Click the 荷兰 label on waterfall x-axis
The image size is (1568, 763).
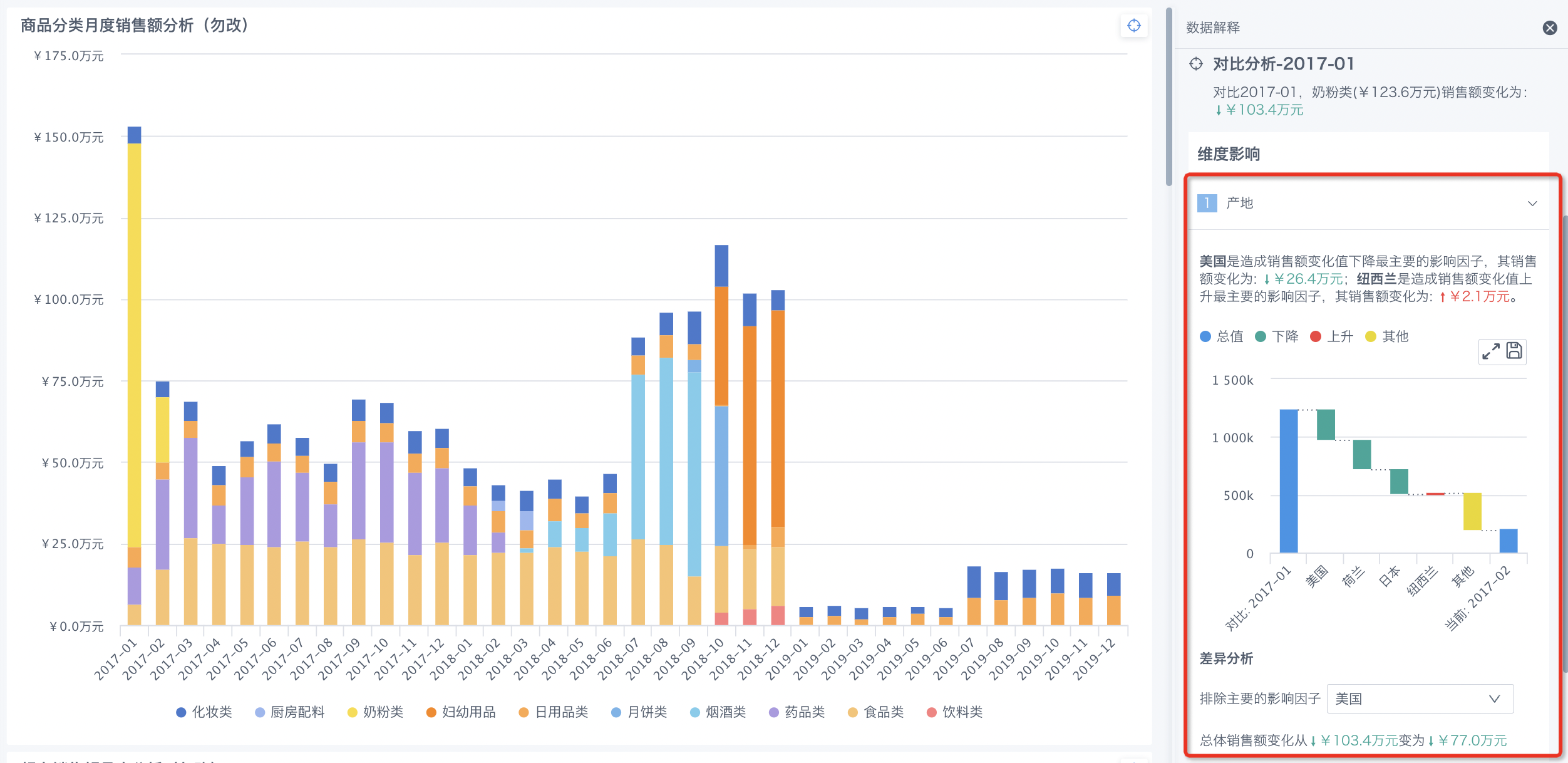click(x=1353, y=576)
